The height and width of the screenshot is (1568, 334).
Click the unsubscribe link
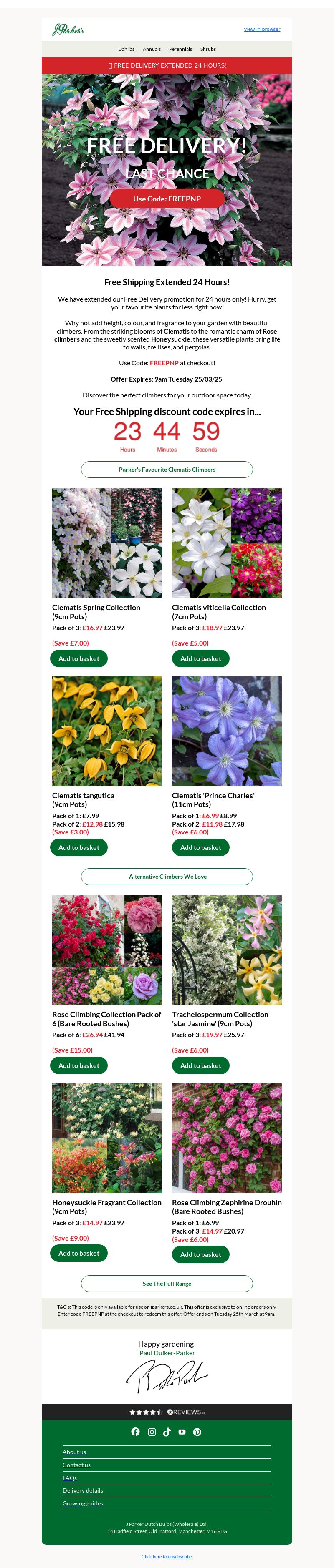(x=180, y=1556)
